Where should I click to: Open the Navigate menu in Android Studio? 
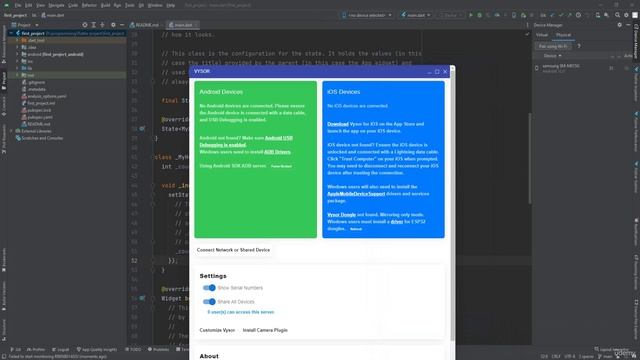click(x=56, y=5)
